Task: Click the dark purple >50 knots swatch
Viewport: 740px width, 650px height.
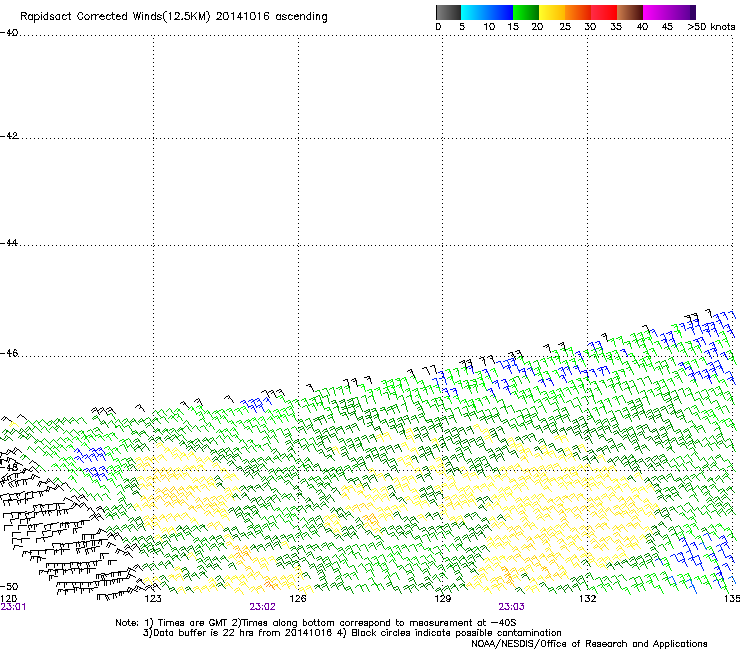Action: [692, 12]
